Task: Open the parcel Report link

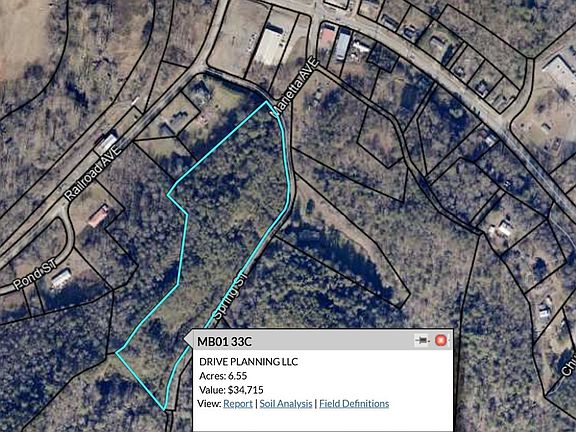Action: [238, 404]
